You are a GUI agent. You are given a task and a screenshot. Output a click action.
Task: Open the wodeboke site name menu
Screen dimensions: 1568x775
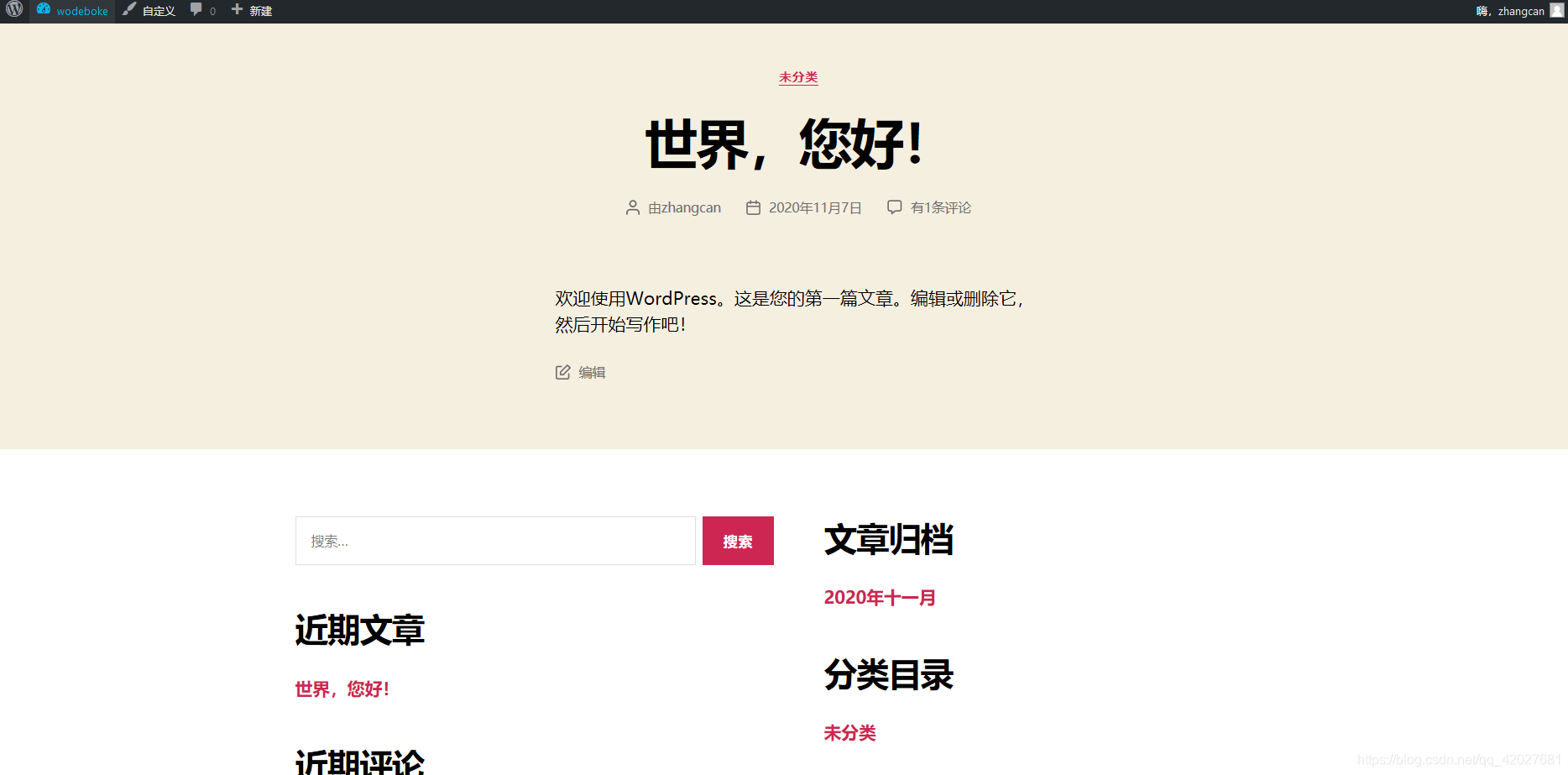coord(81,11)
